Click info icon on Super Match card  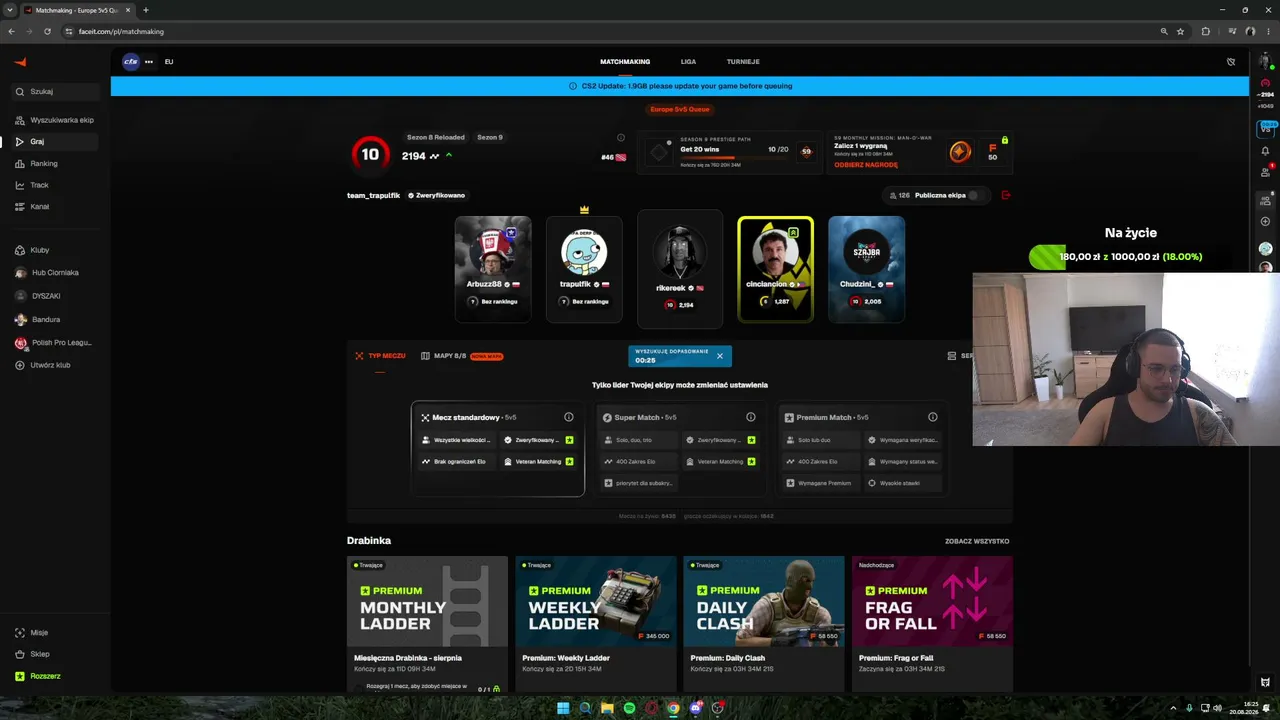click(751, 418)
